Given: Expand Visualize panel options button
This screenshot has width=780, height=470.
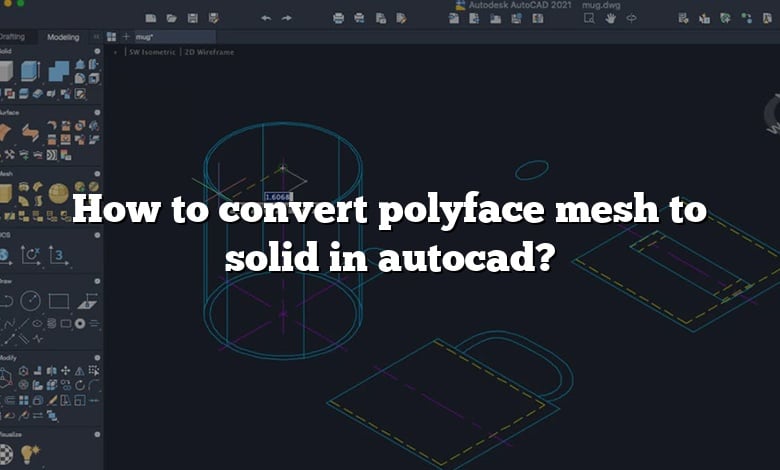Looking at the screenshot, I should pyautogui.click(x=97, y=434).
